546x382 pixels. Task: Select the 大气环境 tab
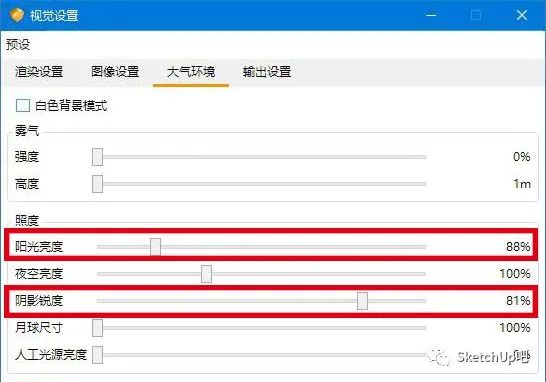(x=191, y=72)
